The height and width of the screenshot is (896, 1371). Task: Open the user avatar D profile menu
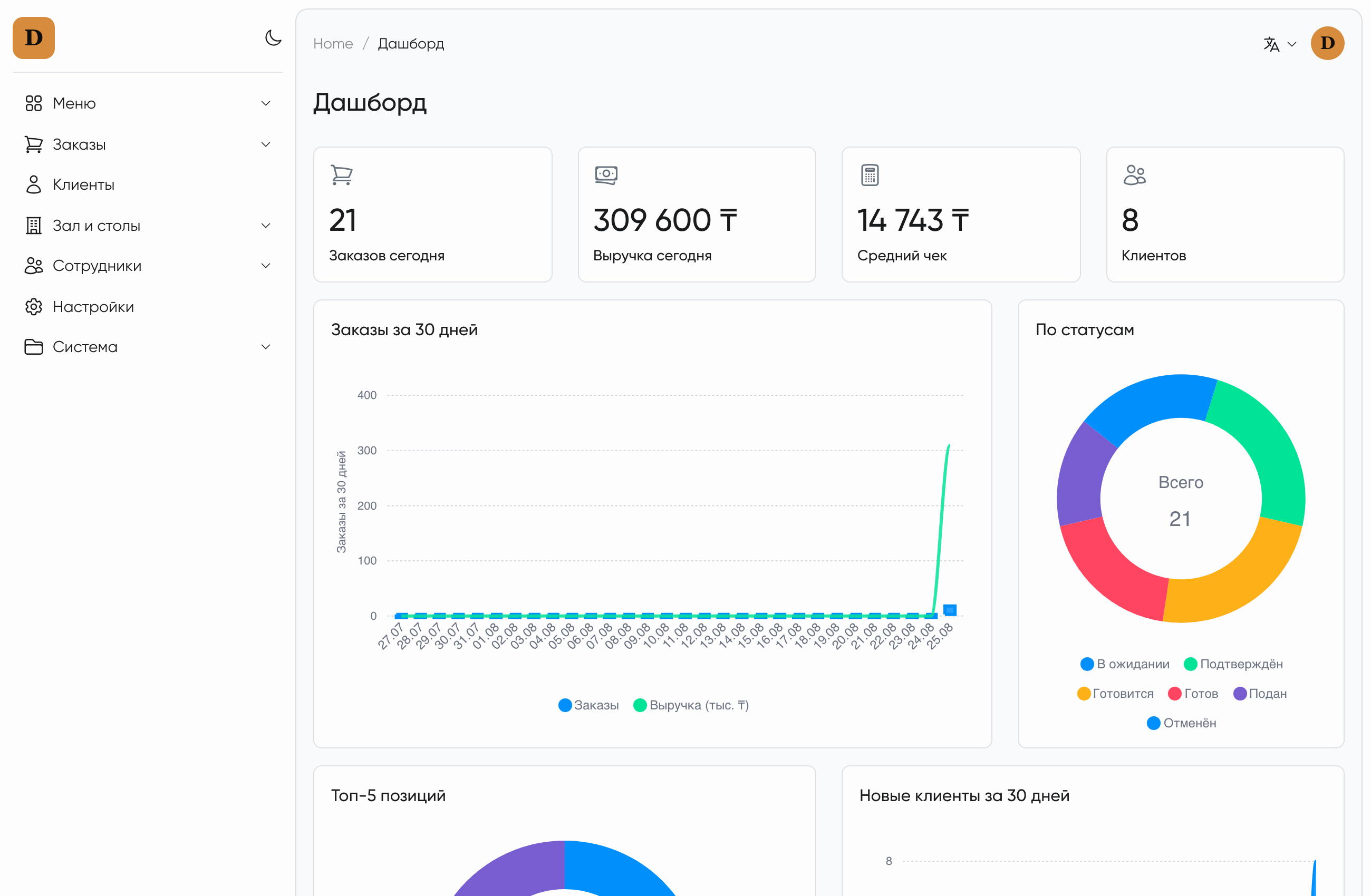tap(1327, 43)
